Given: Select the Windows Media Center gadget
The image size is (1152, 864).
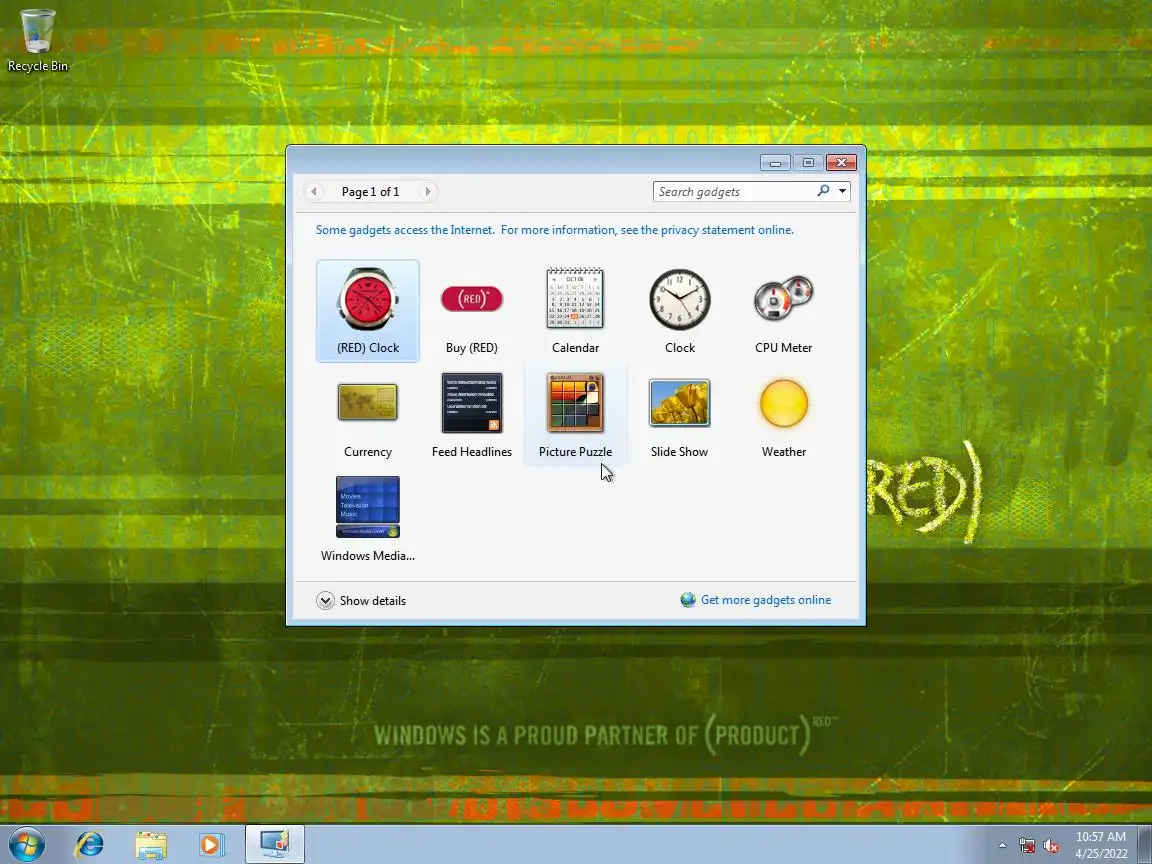Looking at the screenshot, I should 367,518.
